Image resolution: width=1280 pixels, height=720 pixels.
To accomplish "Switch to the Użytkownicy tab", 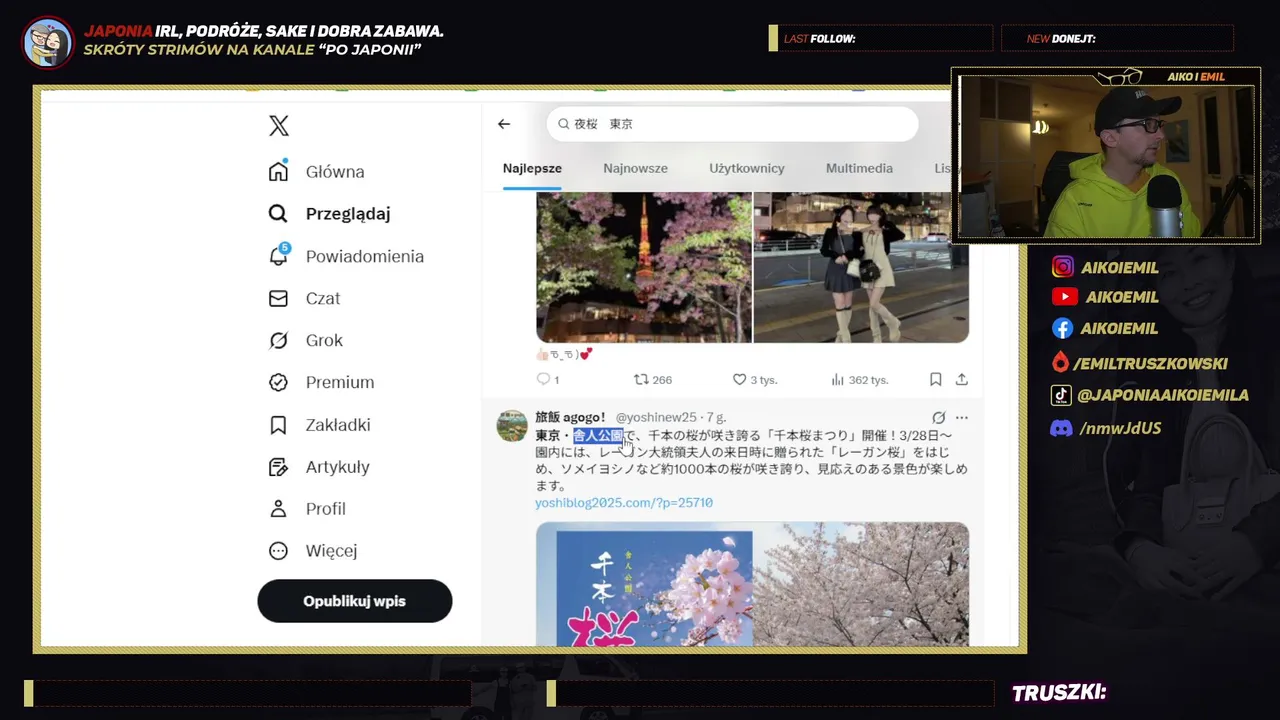I will click(747, 168).
